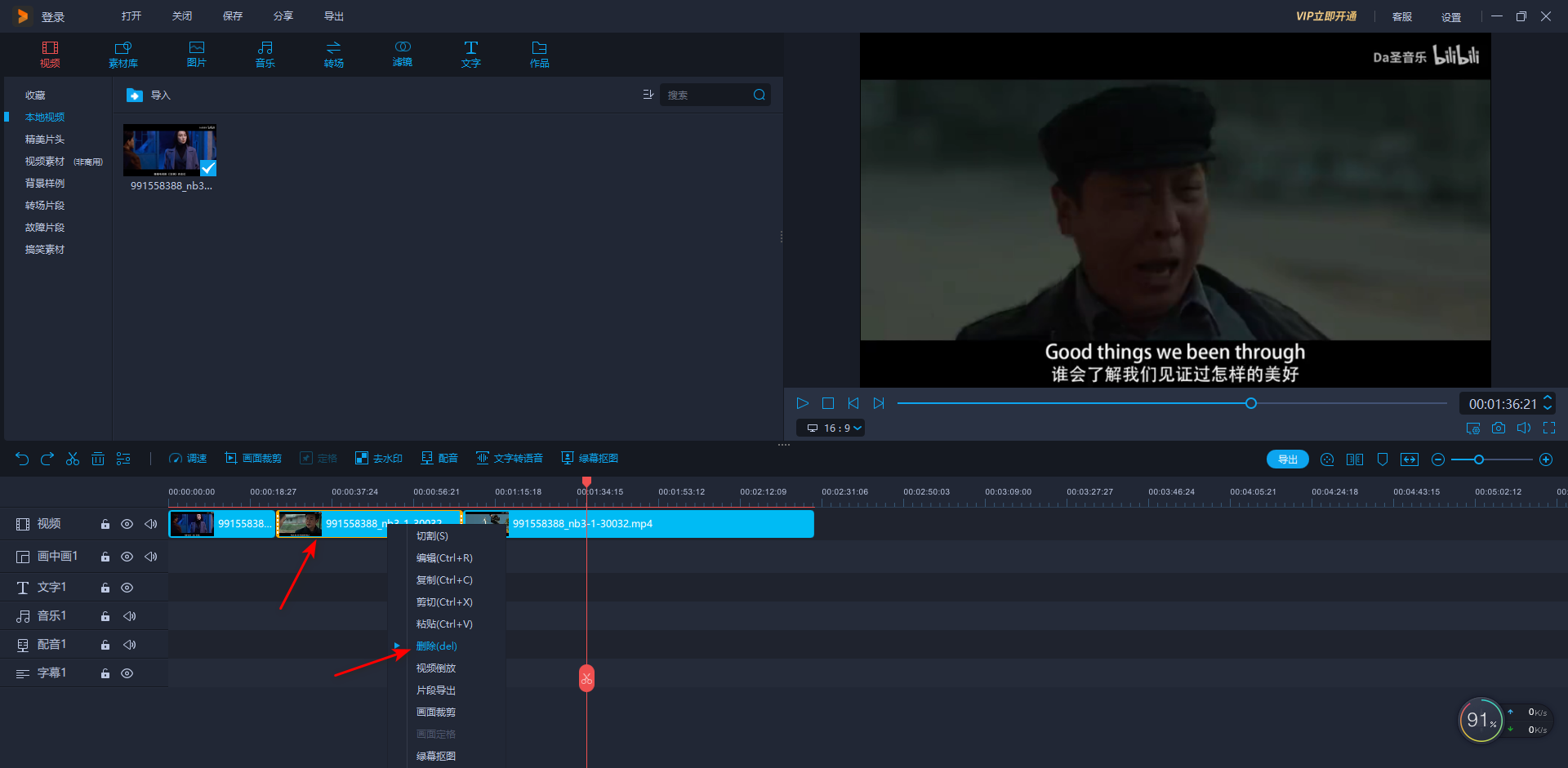1568x768 pixels.
Task: Click the trash delete icon in timeline toolbar
Action: pos(98,459)
